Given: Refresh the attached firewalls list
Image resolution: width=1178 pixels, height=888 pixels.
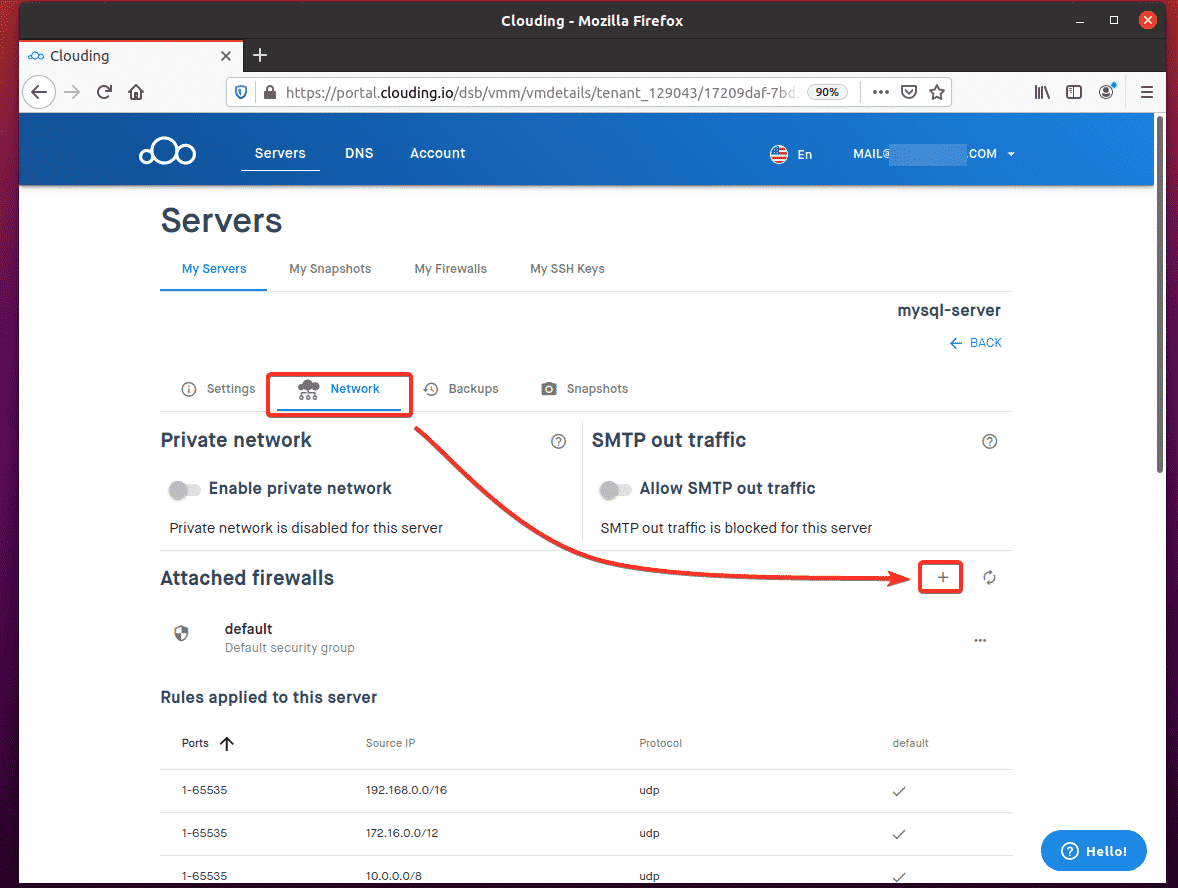Looking at the screenshot, I should (989, 578).
